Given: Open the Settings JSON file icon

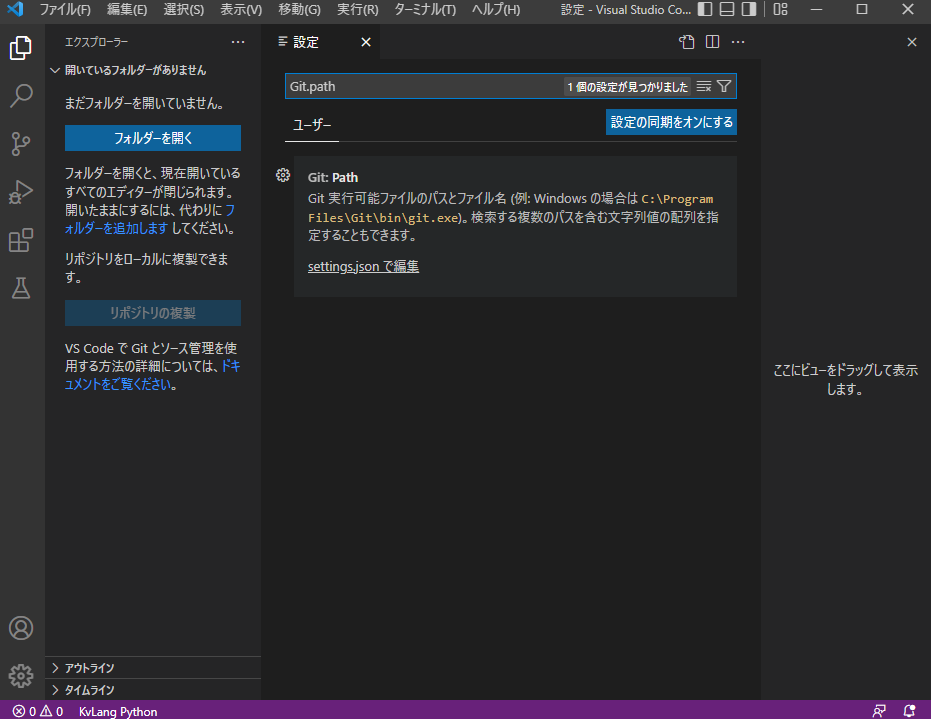Looking at the screenshot, I should 686,42.
